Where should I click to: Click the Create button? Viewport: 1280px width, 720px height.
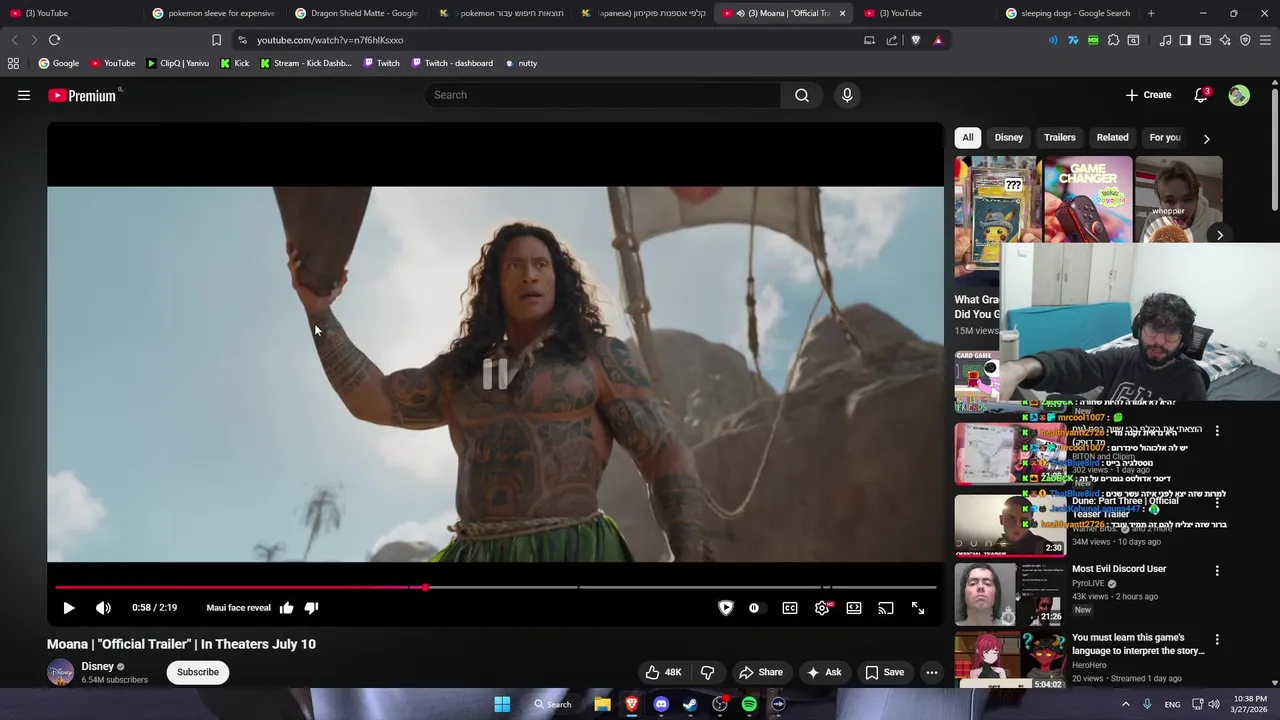[x=1148, y=95]
